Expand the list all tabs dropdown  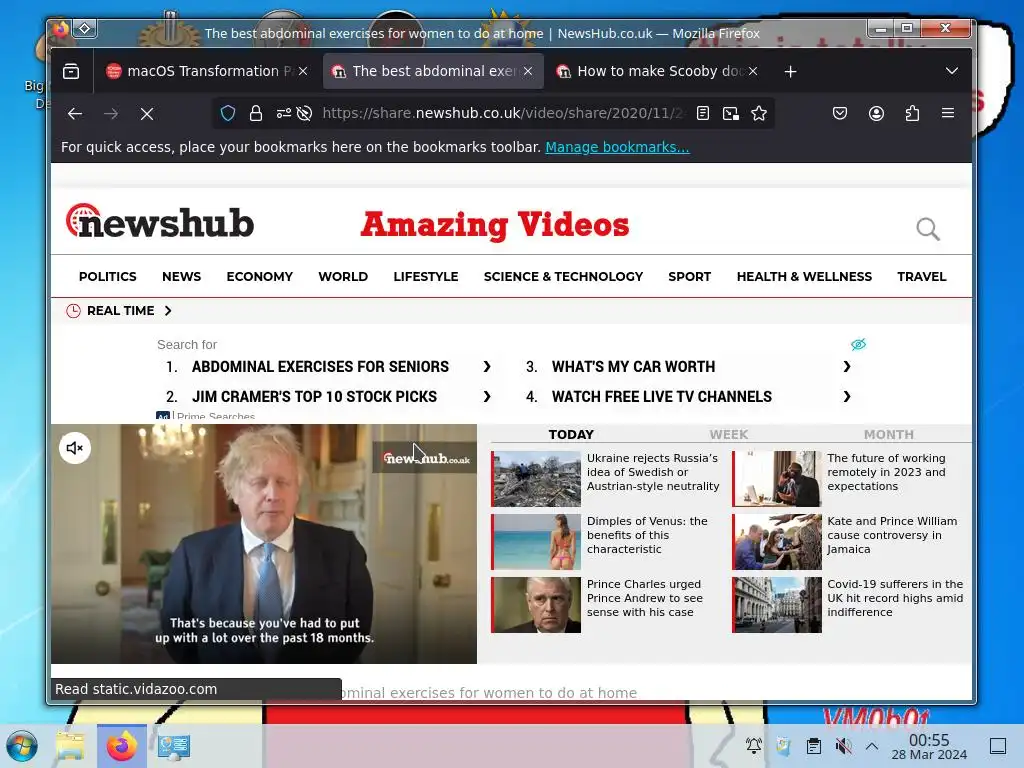tap(952, 71)
